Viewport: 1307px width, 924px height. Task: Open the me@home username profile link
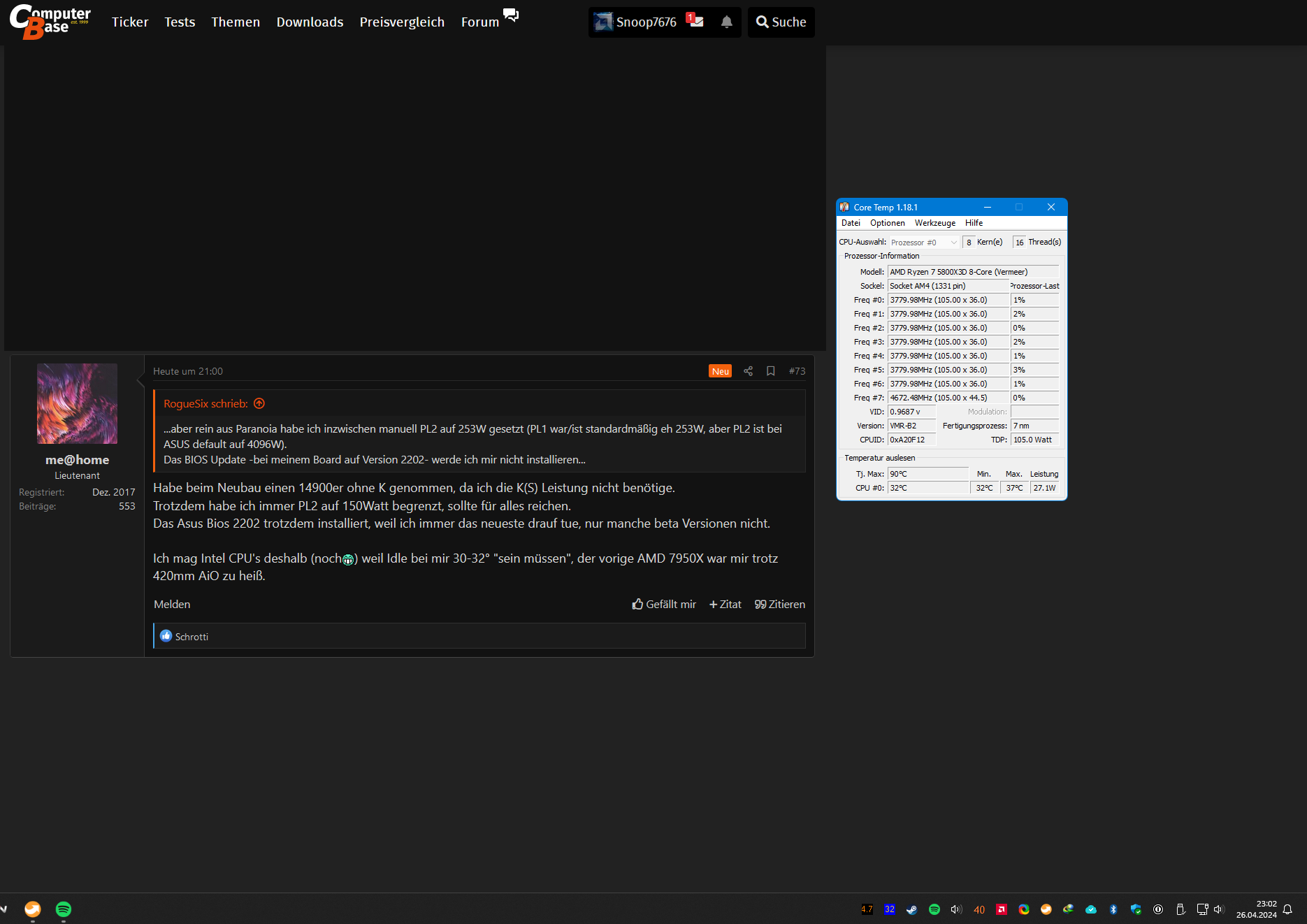click(77, 460)
